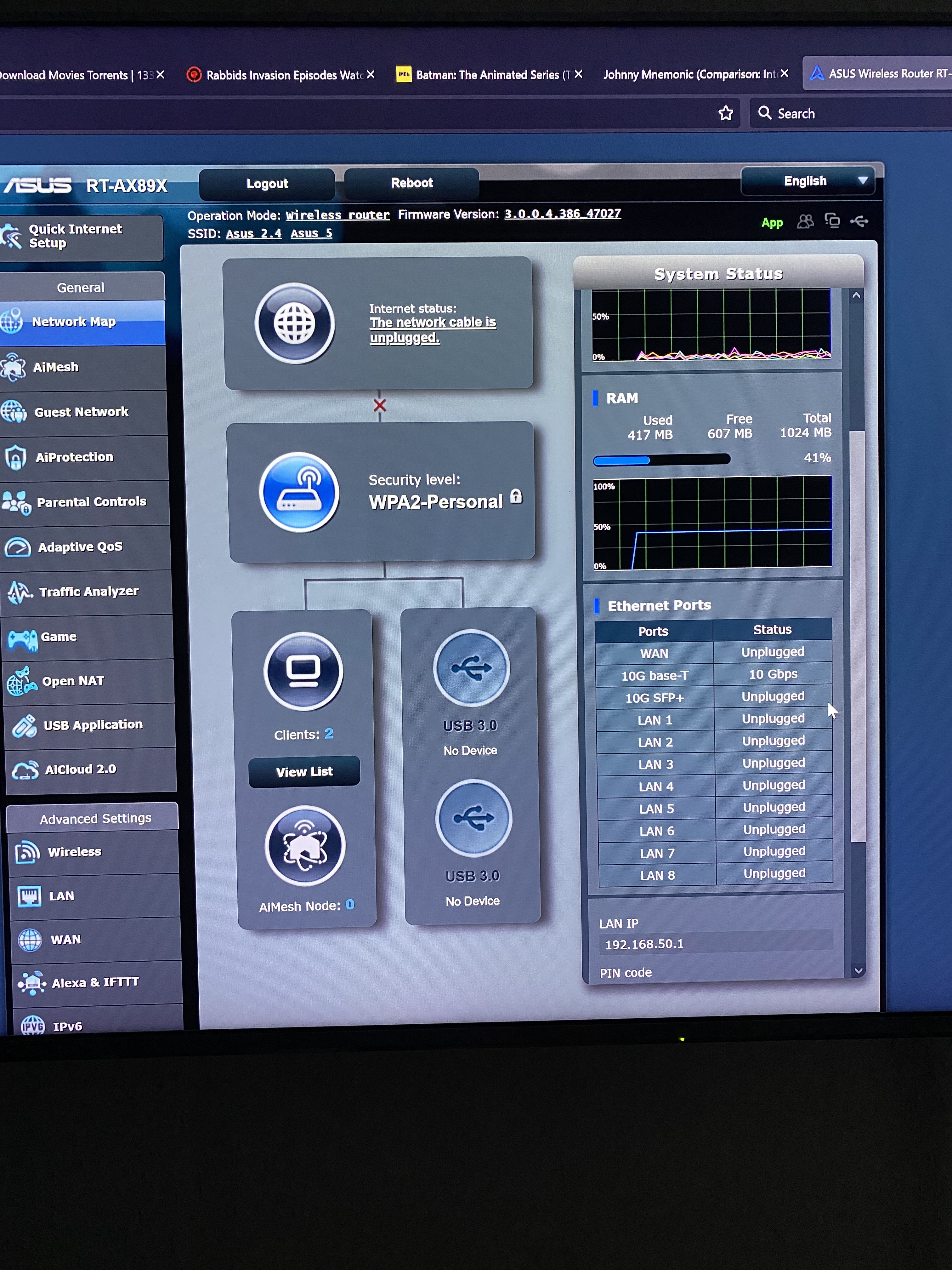Click View List button for clients

click(x=304, y=772)
